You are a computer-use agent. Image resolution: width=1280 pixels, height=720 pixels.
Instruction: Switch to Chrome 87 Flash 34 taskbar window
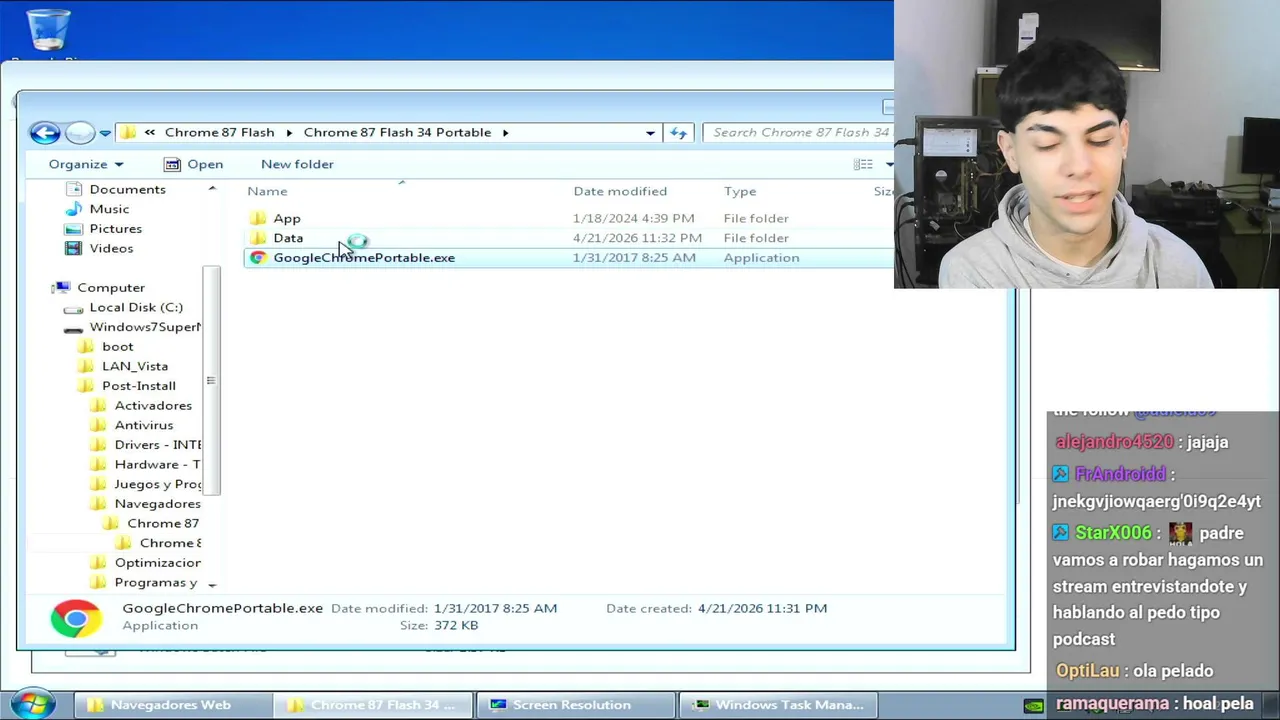click(x=372, y=705)
